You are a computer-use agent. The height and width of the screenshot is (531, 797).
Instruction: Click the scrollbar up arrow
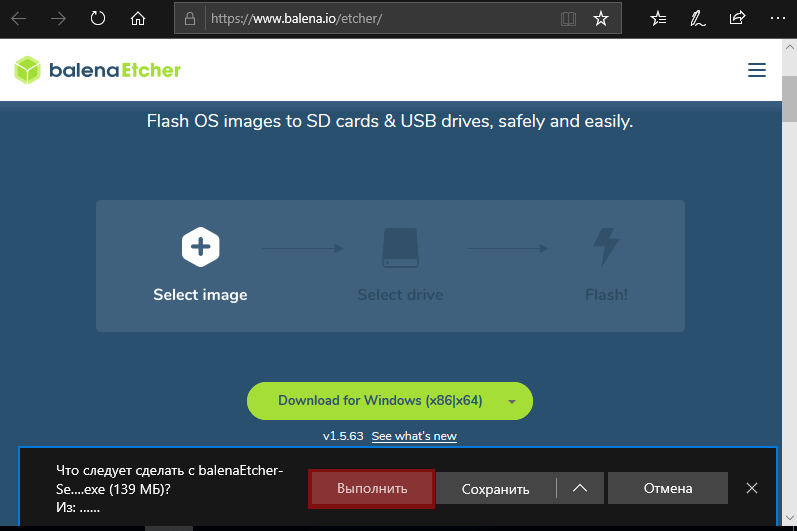pos(789,47)
